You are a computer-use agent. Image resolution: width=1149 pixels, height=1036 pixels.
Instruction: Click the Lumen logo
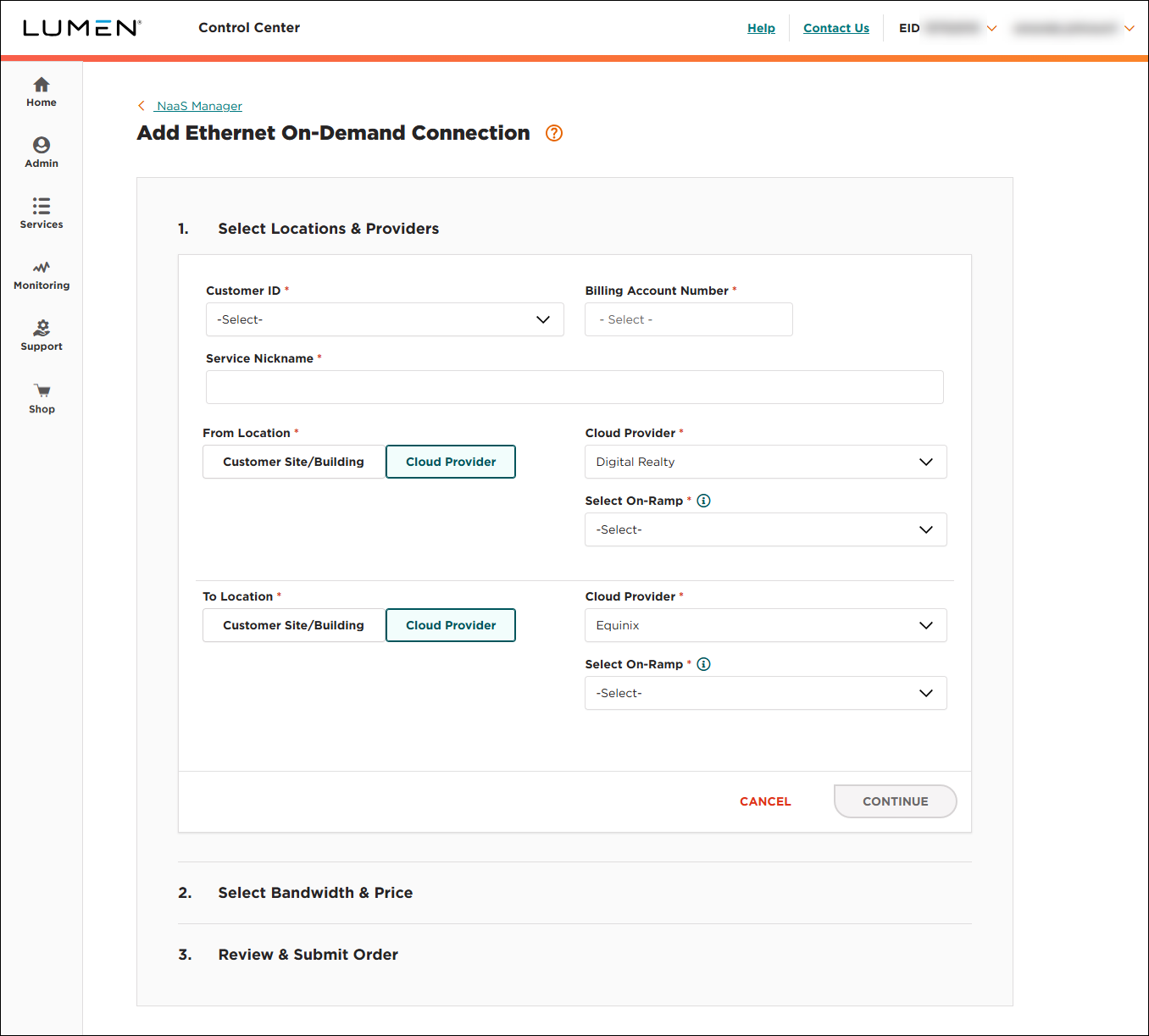(82, 28)
